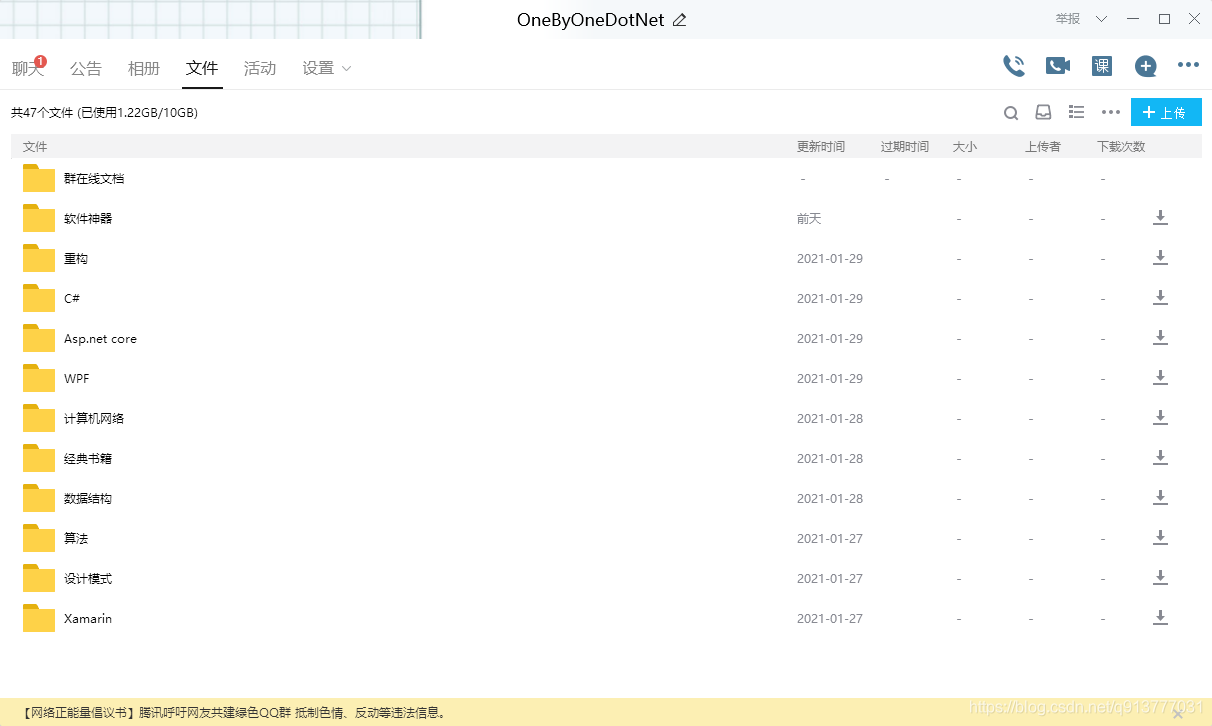Open the top-right more options menu

tap(1188, 65)
